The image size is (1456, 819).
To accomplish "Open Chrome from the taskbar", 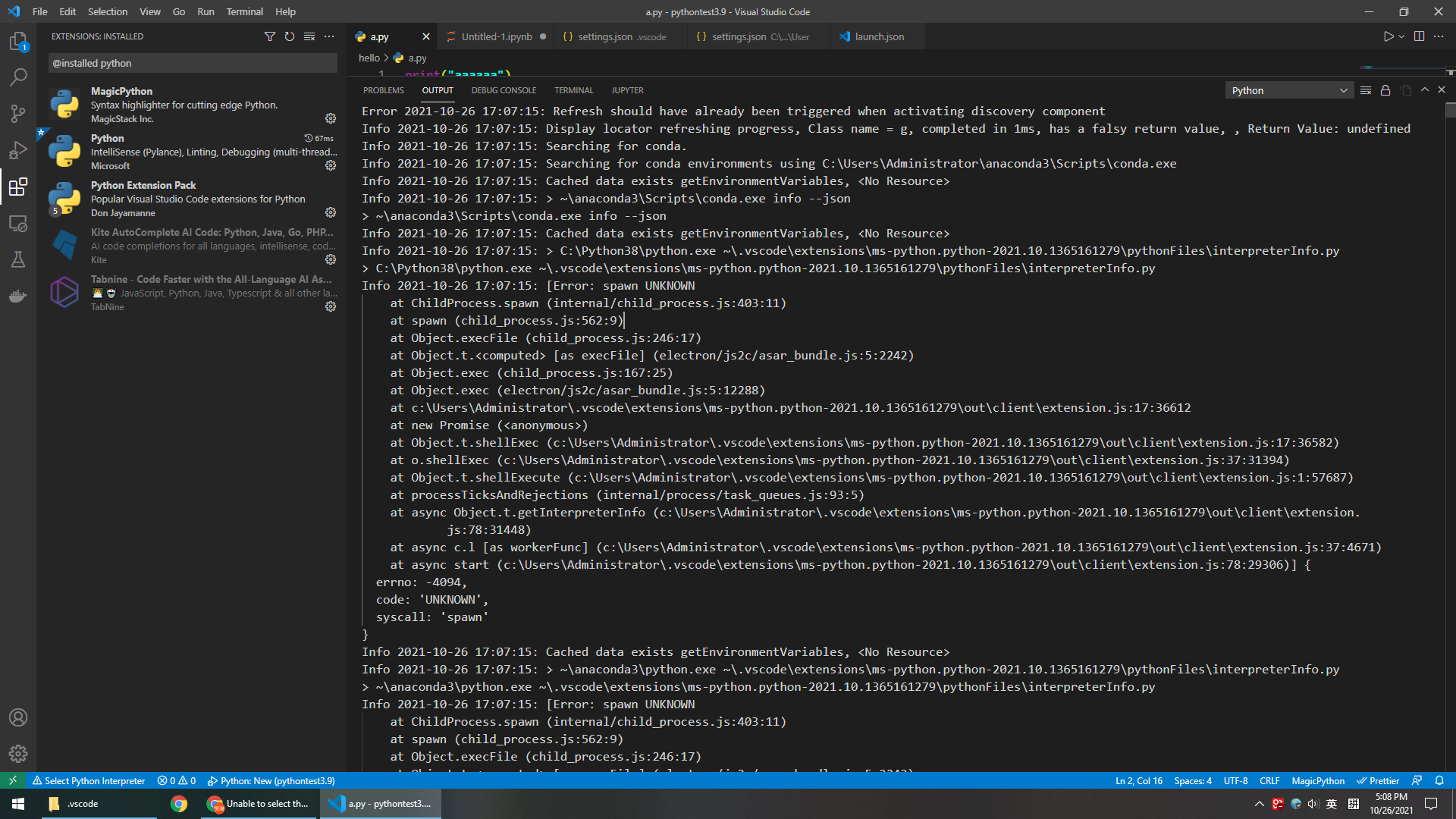I will (179, 804).
